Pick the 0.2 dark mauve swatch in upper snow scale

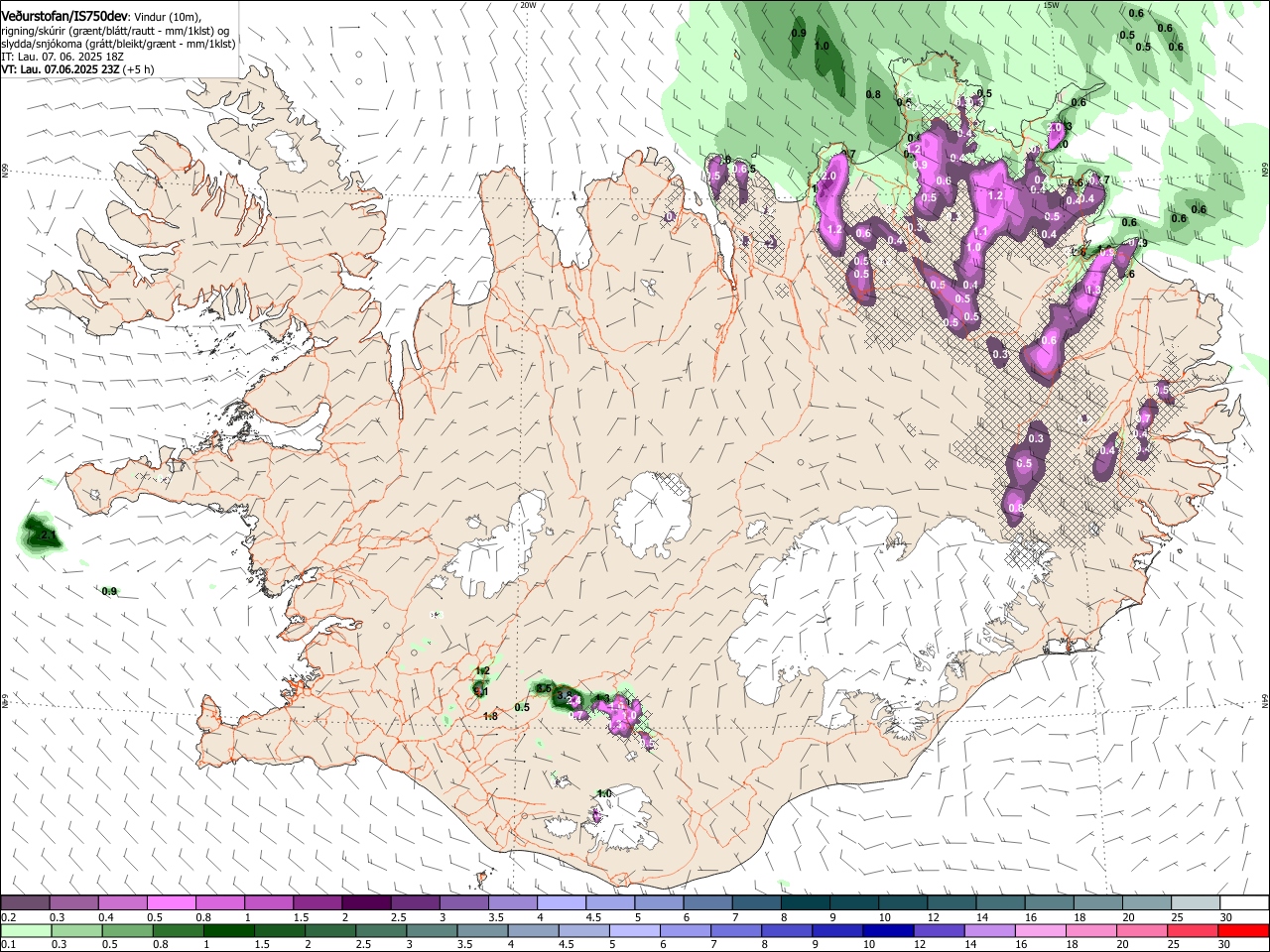click(26, 903)
